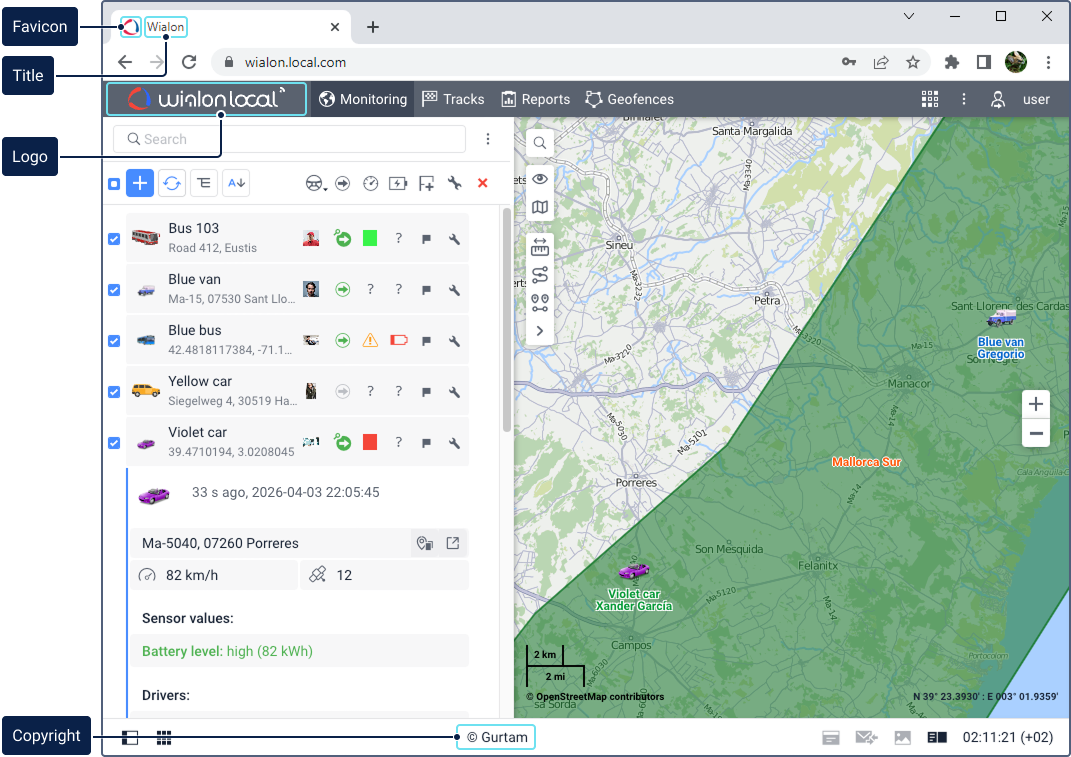Select the distance ruler map tool
This screenshot has width=1071, height=757.
pyautogui.click(x=540, y=247)
